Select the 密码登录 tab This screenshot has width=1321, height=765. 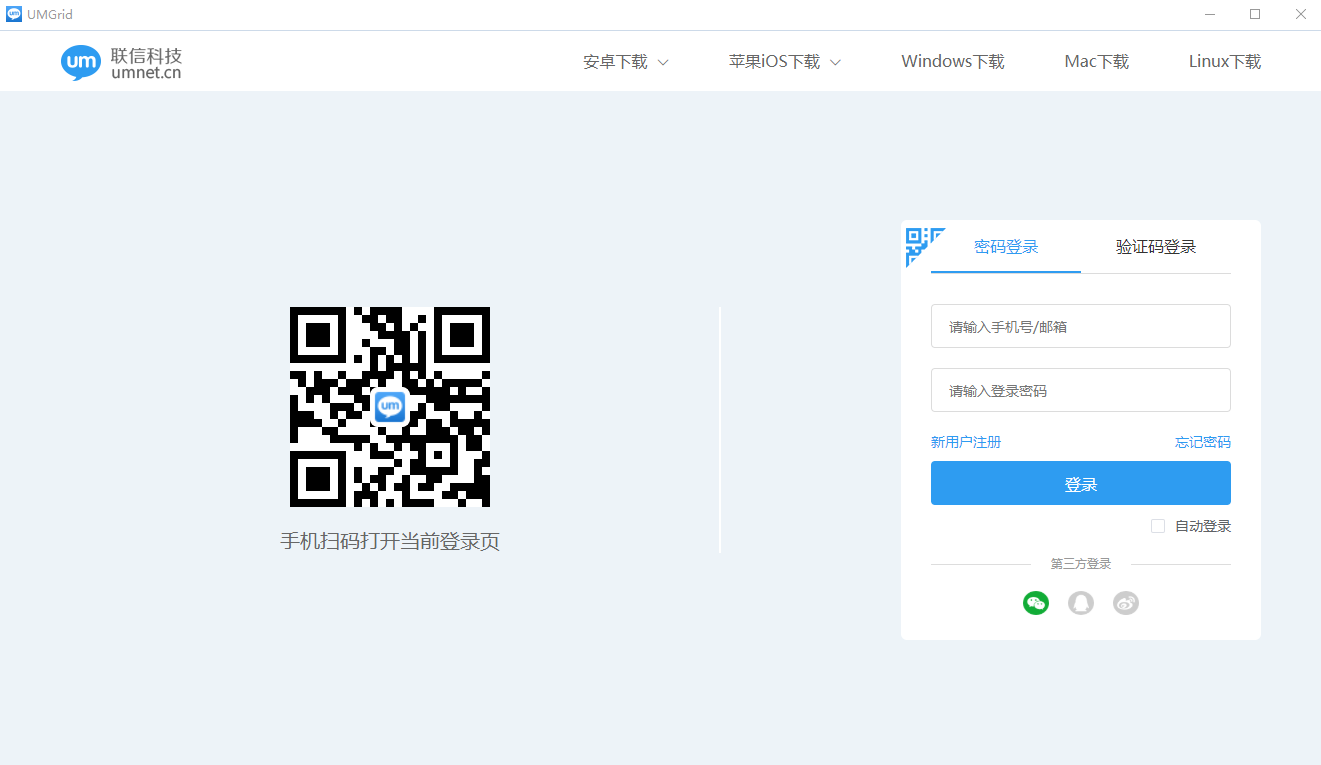(1006, 247)
